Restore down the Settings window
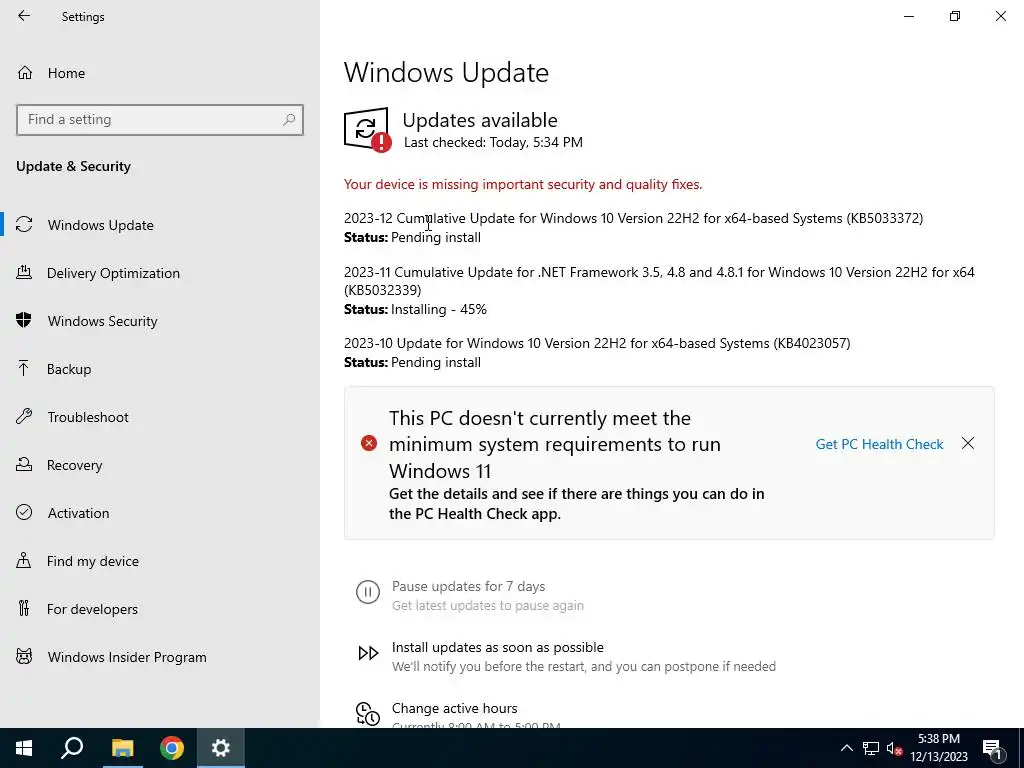The width and height of the screenshot is (1024, 768). click(x=955, y=16)
